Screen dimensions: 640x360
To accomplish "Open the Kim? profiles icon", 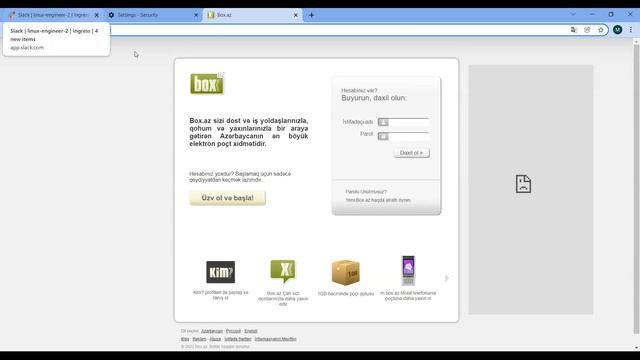I will [x=220, y=272].
